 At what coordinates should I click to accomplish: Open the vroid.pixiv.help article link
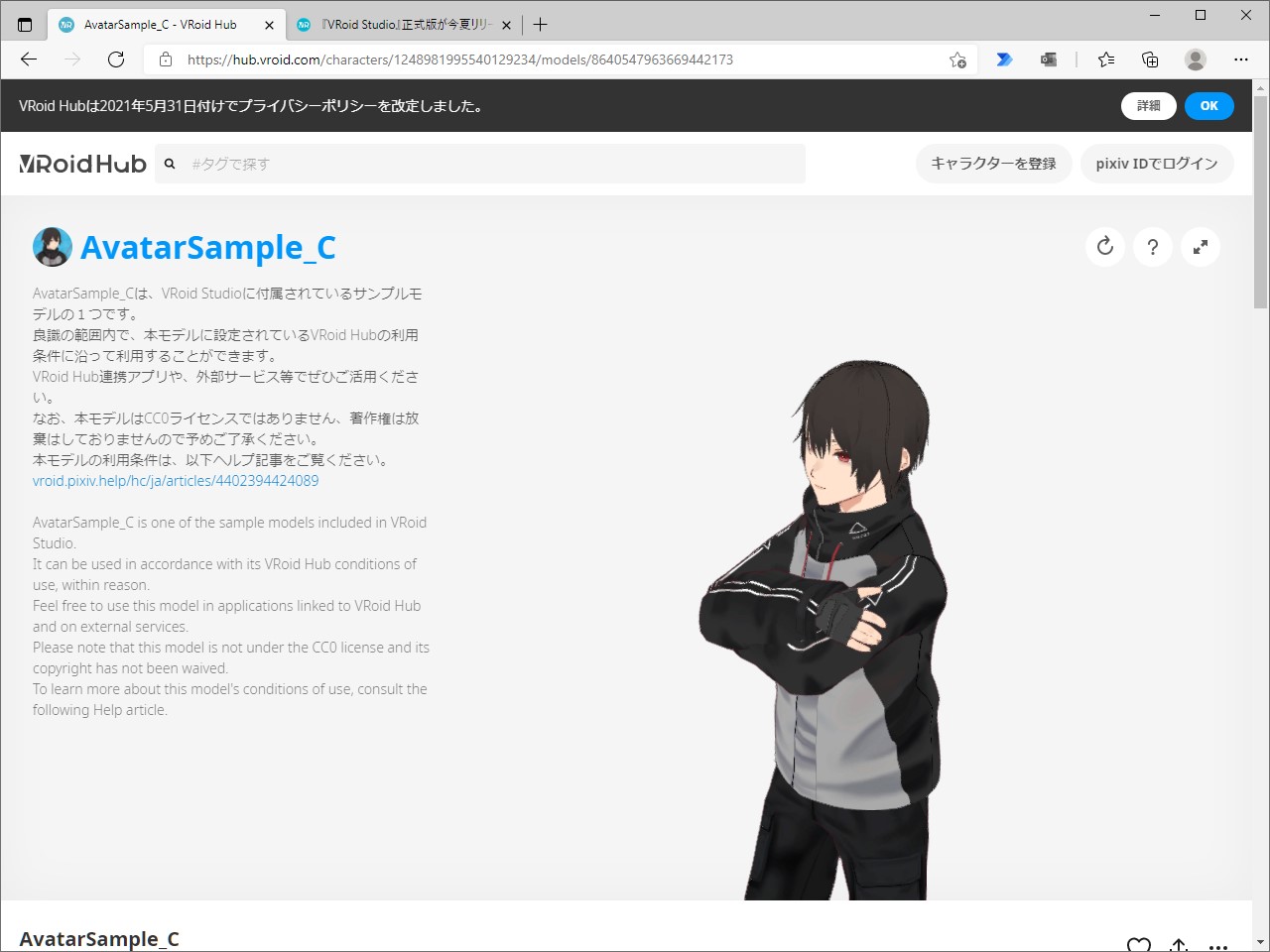[176, 480]
